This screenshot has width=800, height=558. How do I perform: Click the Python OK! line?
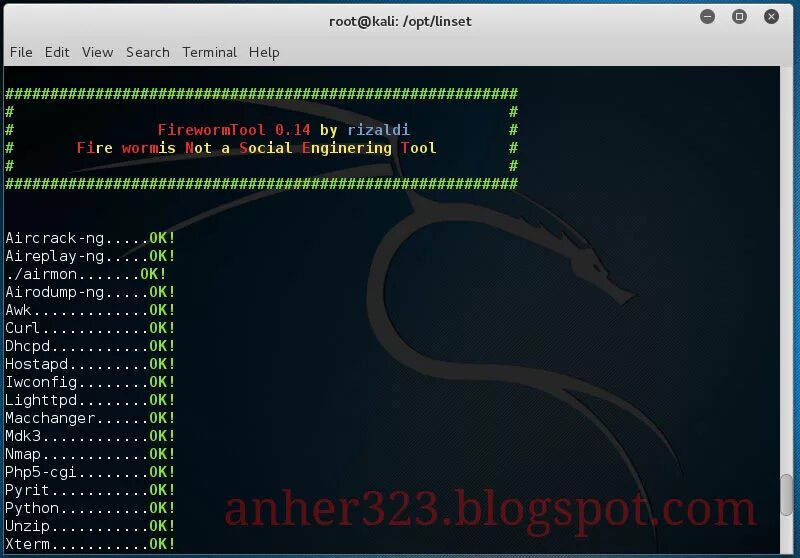(90, 508)
